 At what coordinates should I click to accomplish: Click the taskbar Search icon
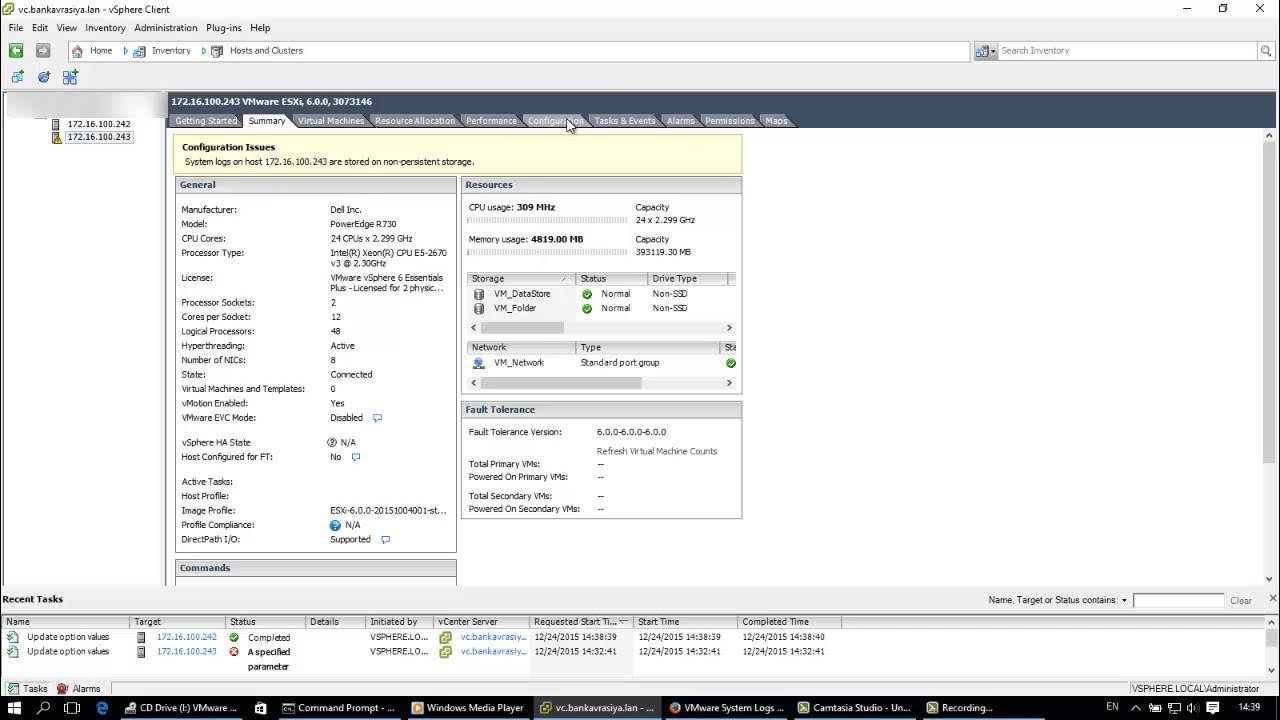tap(44, 708)
